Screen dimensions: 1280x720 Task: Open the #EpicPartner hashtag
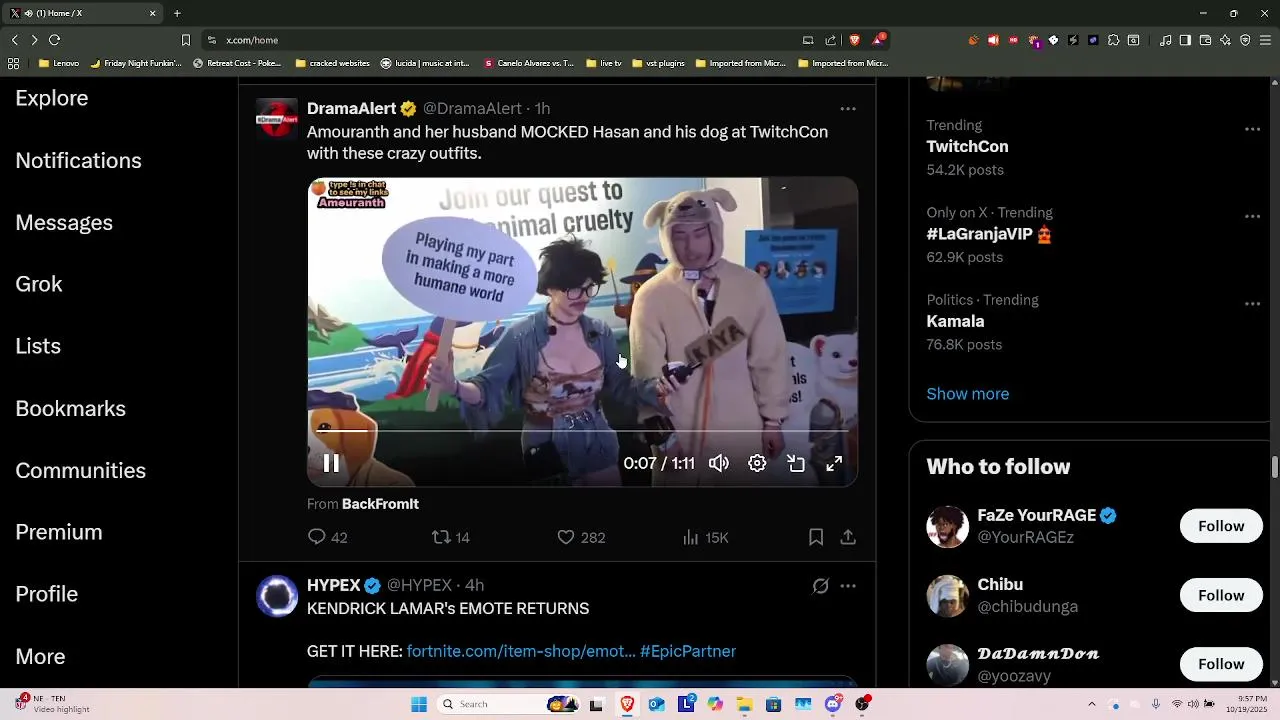pos(688,651)
